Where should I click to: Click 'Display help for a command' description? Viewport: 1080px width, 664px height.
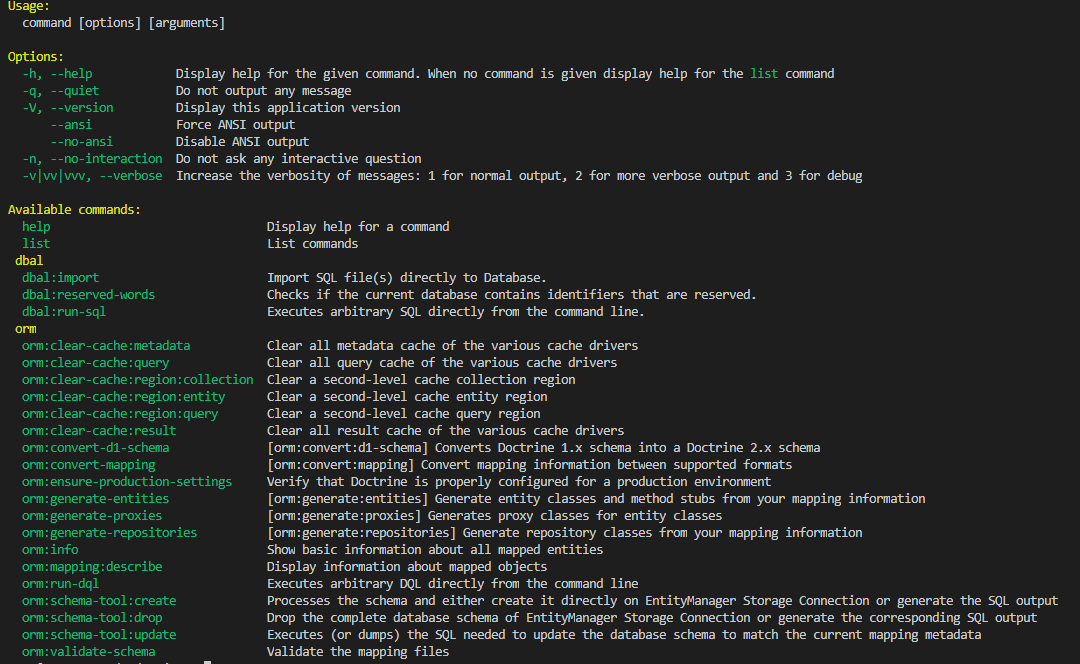[x=358, y=227]
